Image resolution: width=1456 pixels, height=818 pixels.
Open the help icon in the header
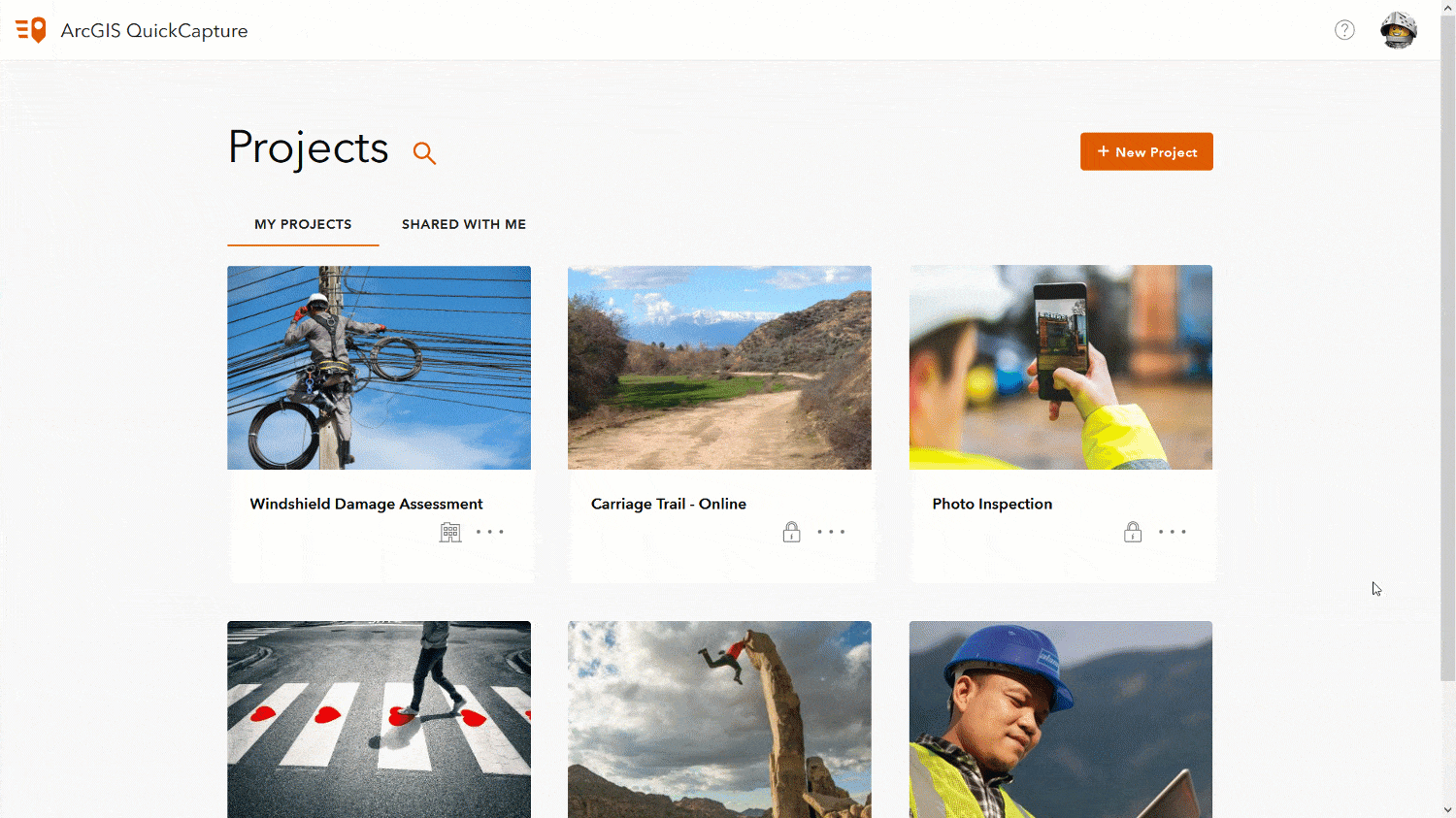(1344, 30)
